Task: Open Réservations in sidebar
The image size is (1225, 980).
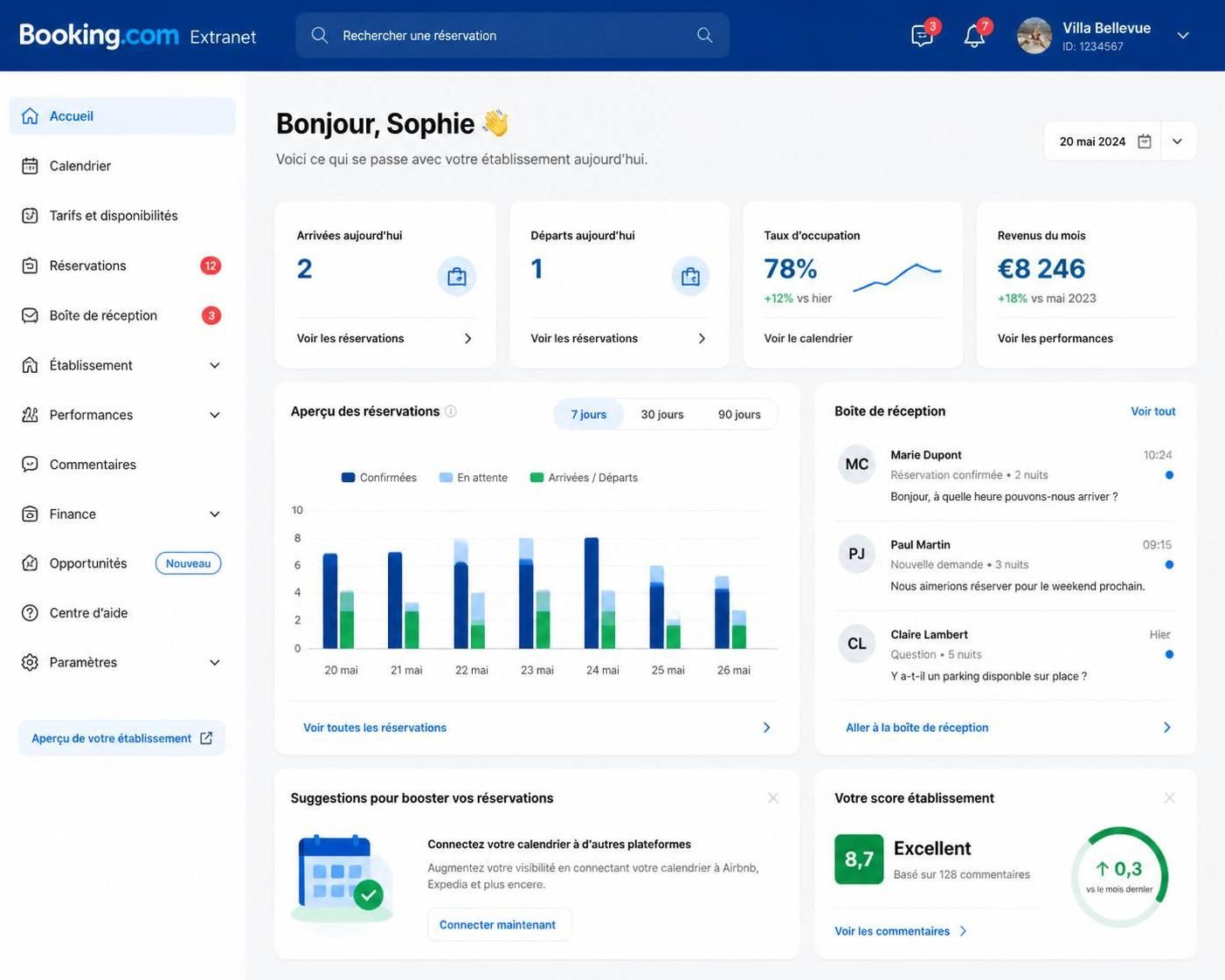Action: [x=122, y=266]
